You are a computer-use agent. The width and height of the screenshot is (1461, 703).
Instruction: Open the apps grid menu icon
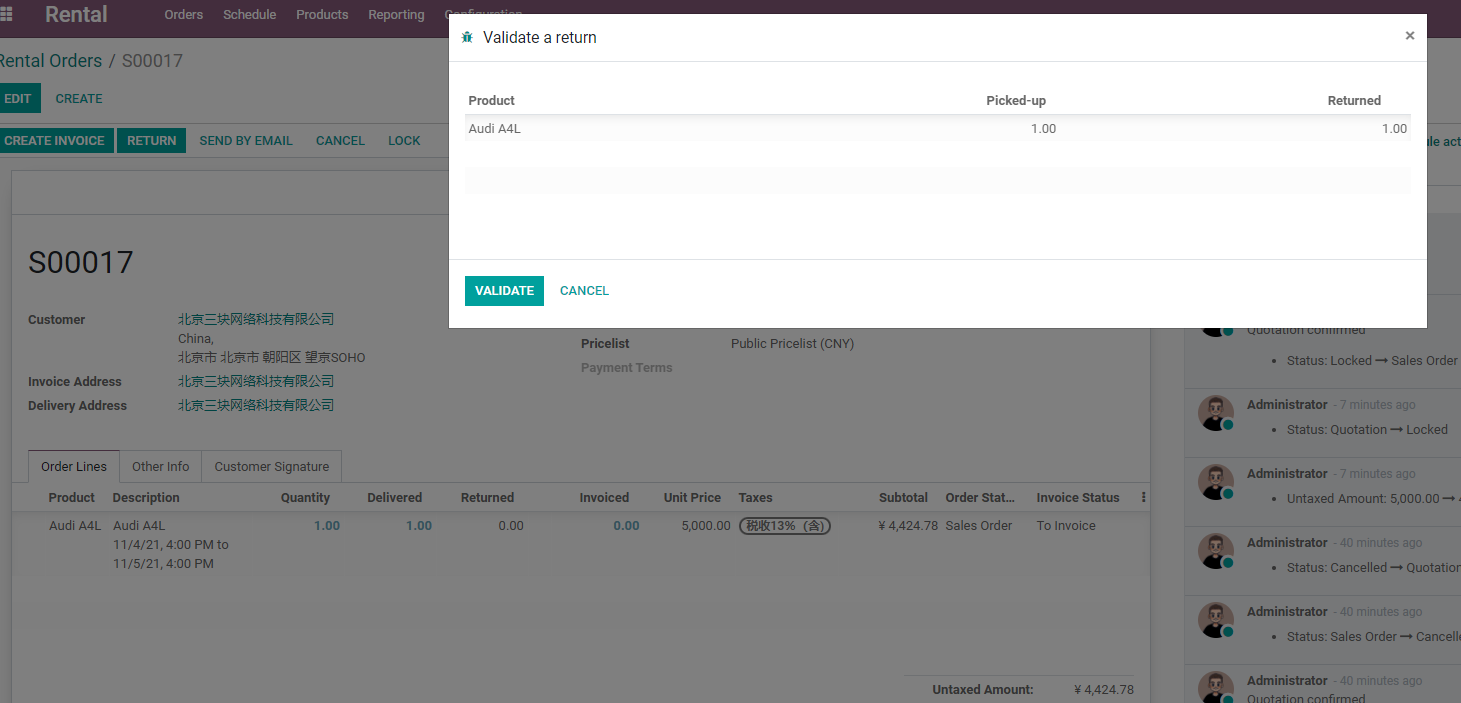point(7,14)
